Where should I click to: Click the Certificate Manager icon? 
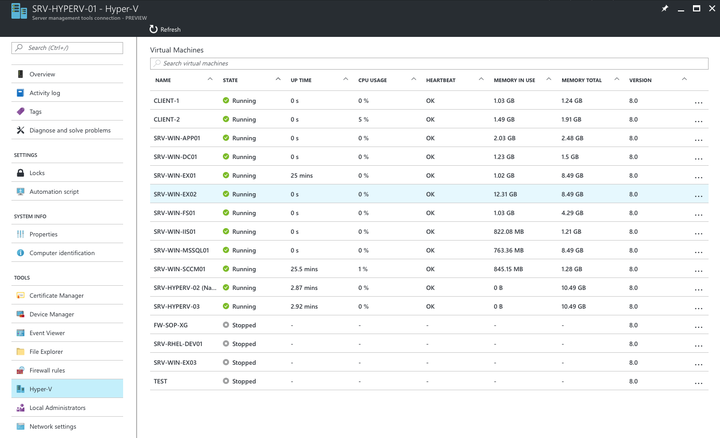20,296
